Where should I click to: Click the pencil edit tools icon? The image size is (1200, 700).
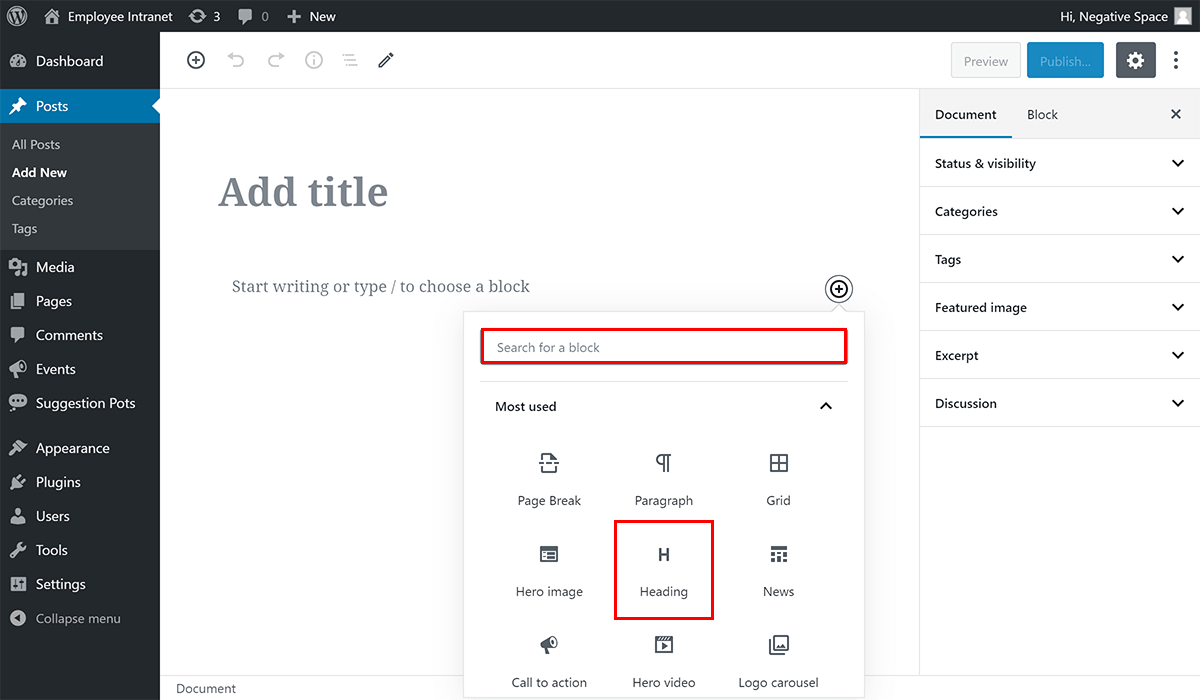[386, 60]
